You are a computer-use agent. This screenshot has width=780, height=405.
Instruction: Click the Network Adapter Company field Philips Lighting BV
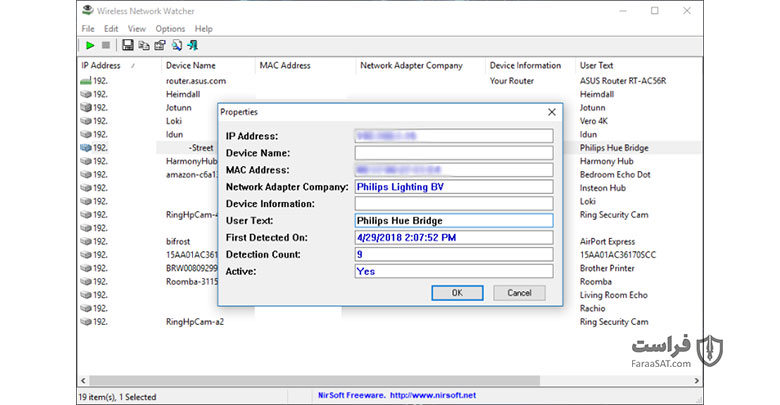click(454, 187)
